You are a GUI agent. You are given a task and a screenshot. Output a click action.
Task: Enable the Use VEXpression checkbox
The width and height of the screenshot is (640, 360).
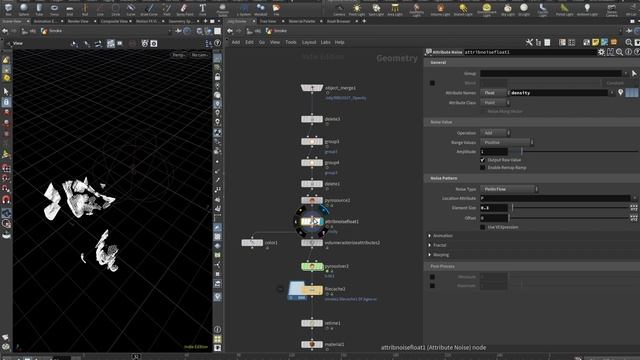(x=483, y=227)
